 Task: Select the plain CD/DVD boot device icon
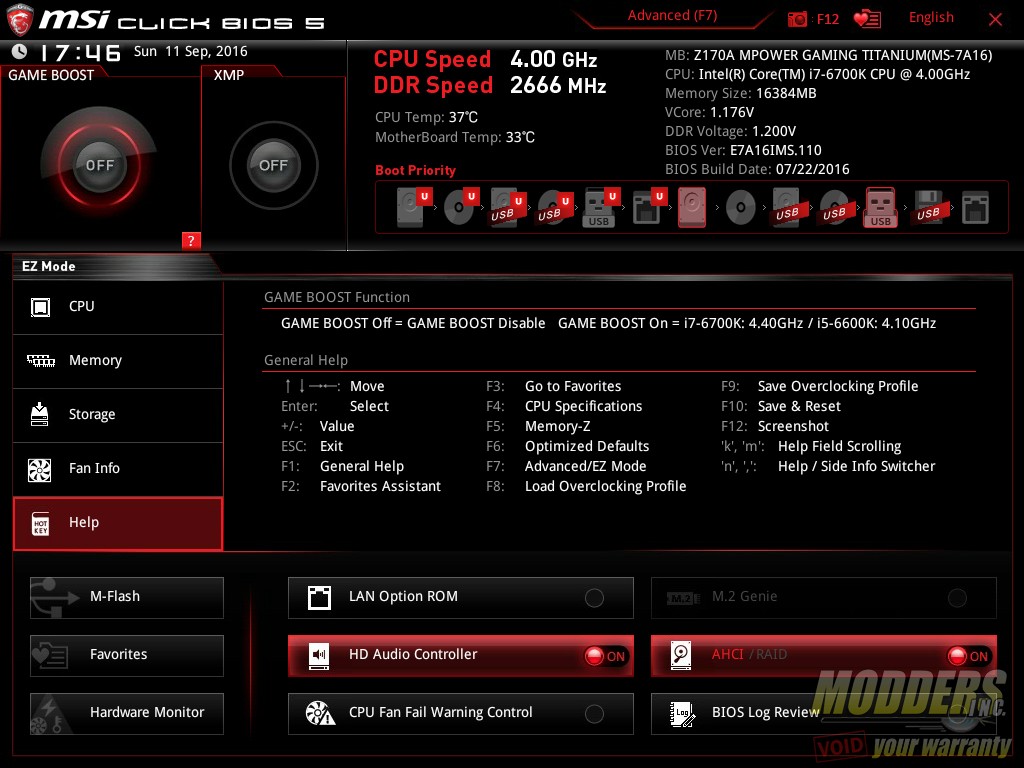(741, 208)
